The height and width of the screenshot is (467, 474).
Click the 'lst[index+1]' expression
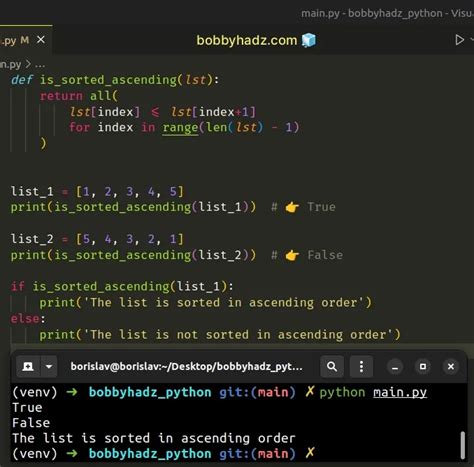tap(213, 112)
